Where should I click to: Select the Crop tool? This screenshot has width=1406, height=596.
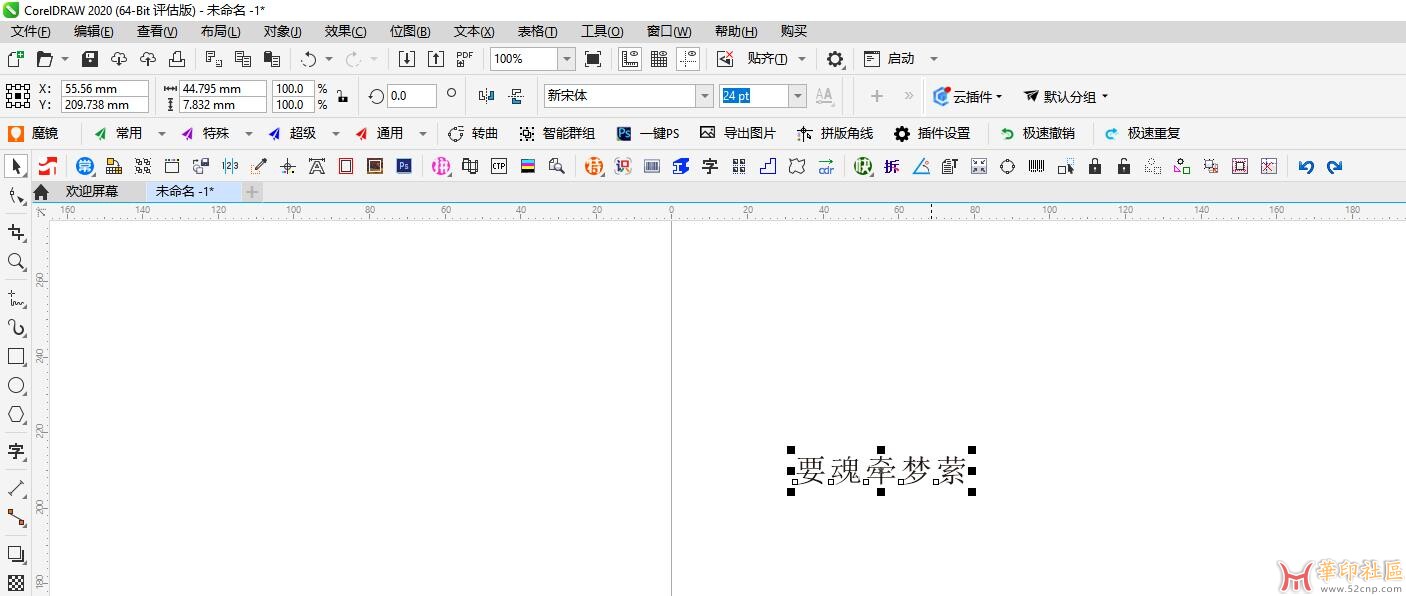pos(16,233)
